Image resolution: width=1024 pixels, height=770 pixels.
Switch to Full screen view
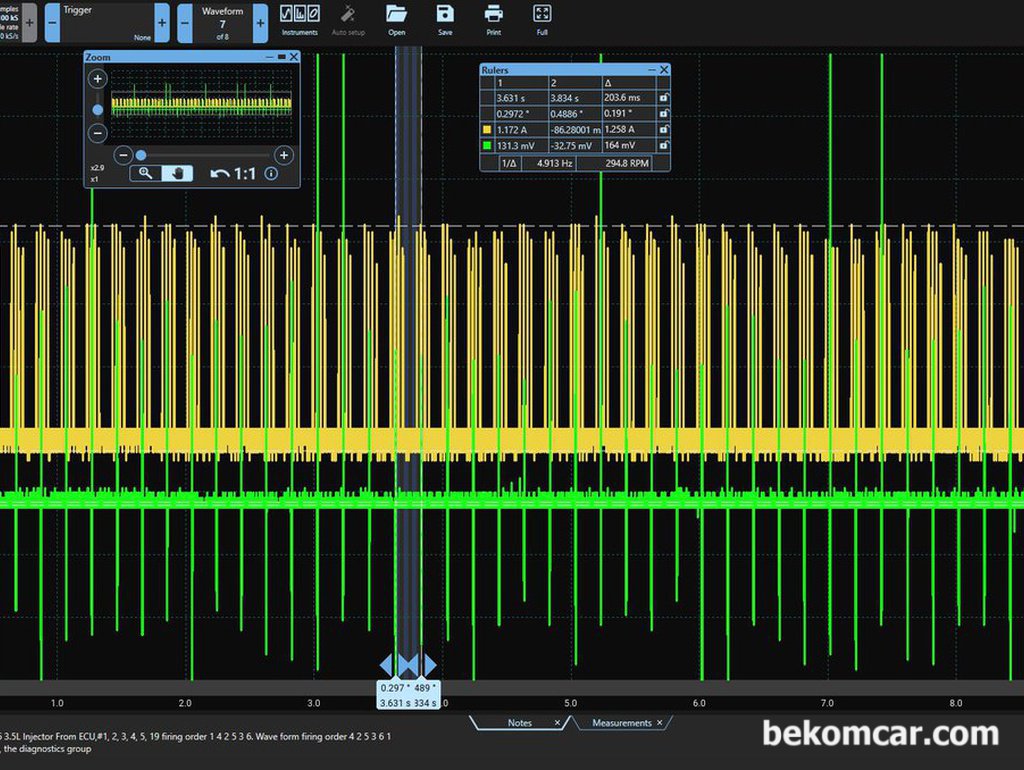click(x=542, y=20)
